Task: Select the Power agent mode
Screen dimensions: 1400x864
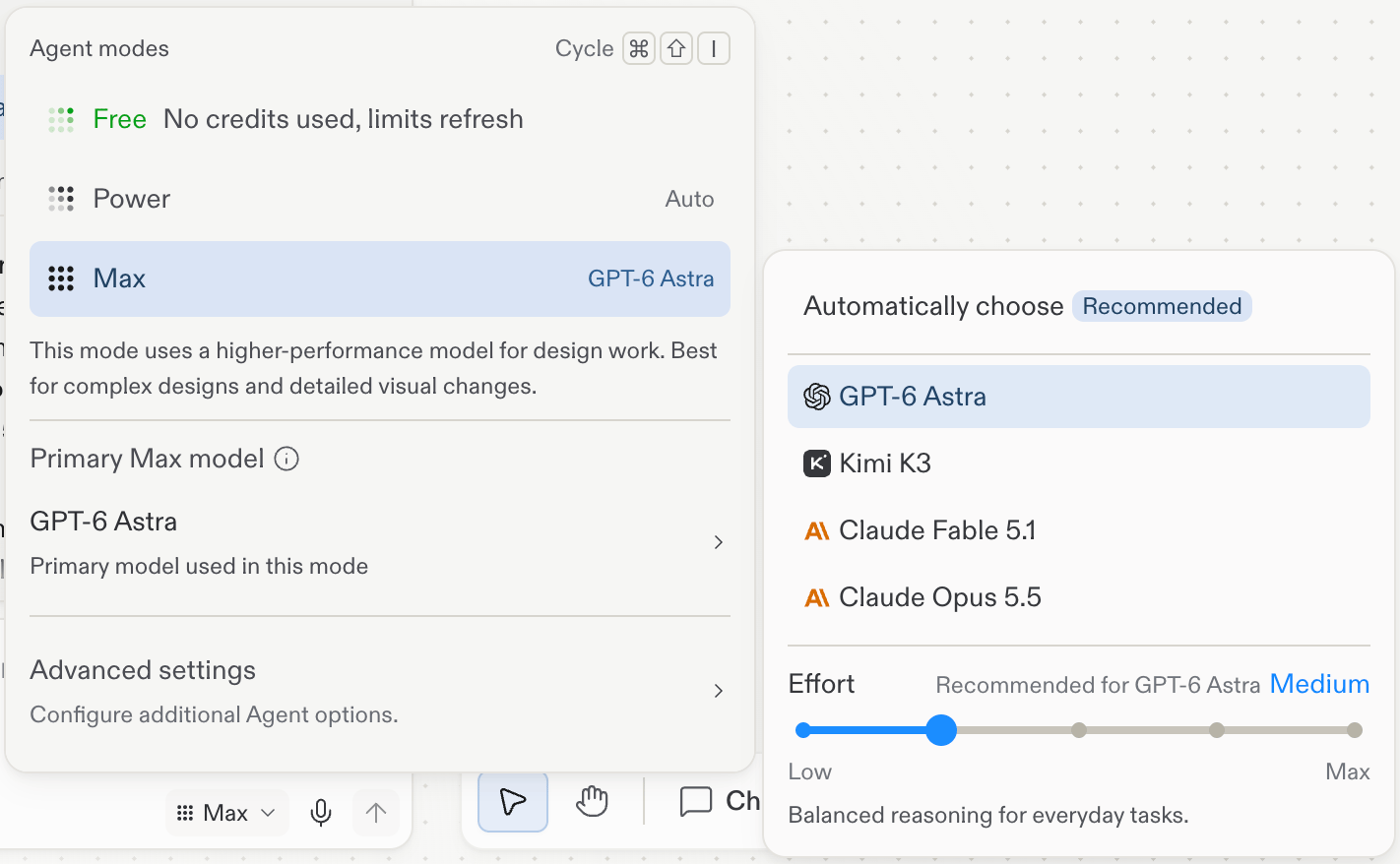Action: 380,199
